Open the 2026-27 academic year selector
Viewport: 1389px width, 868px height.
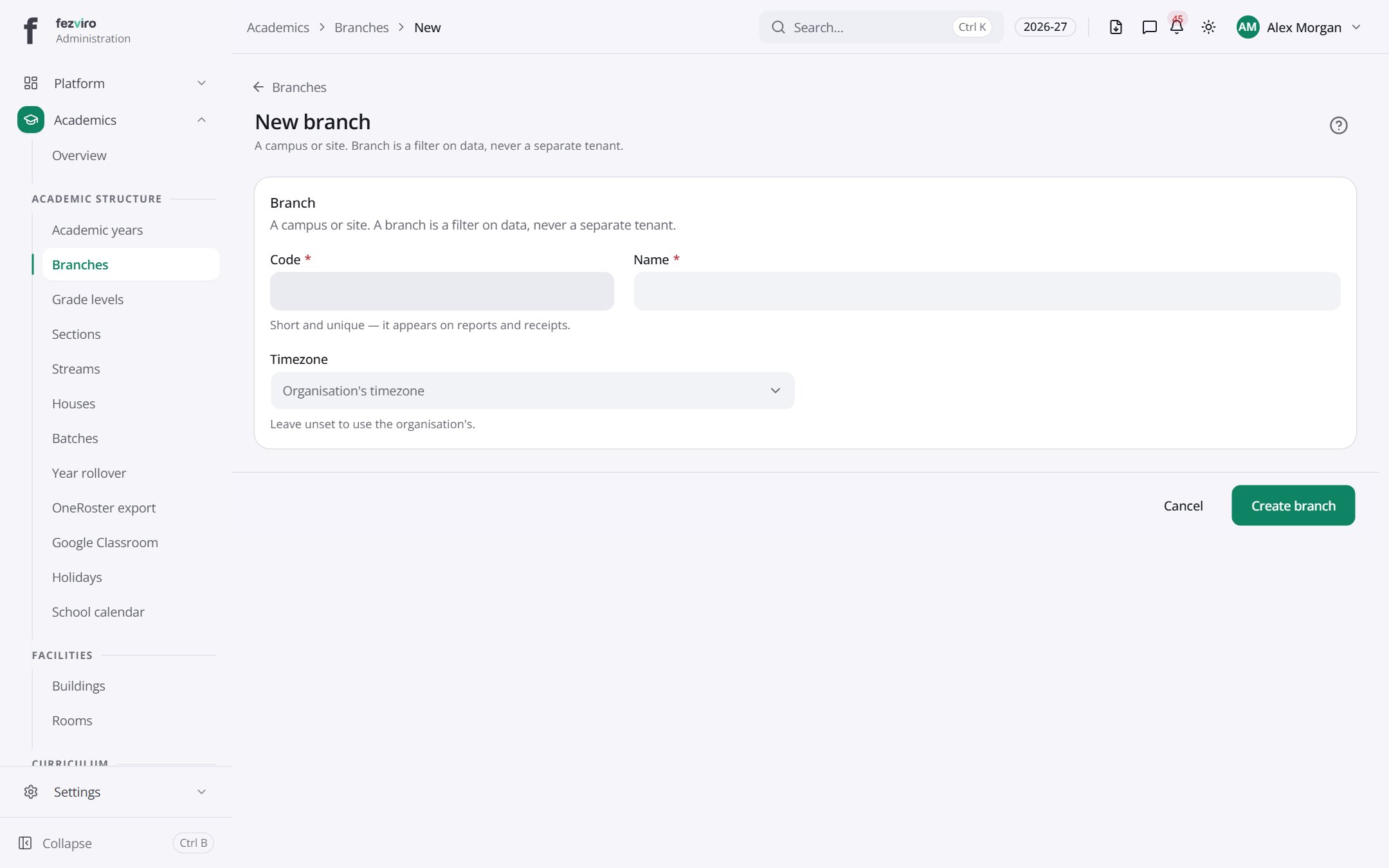[x=1045, y=27]
